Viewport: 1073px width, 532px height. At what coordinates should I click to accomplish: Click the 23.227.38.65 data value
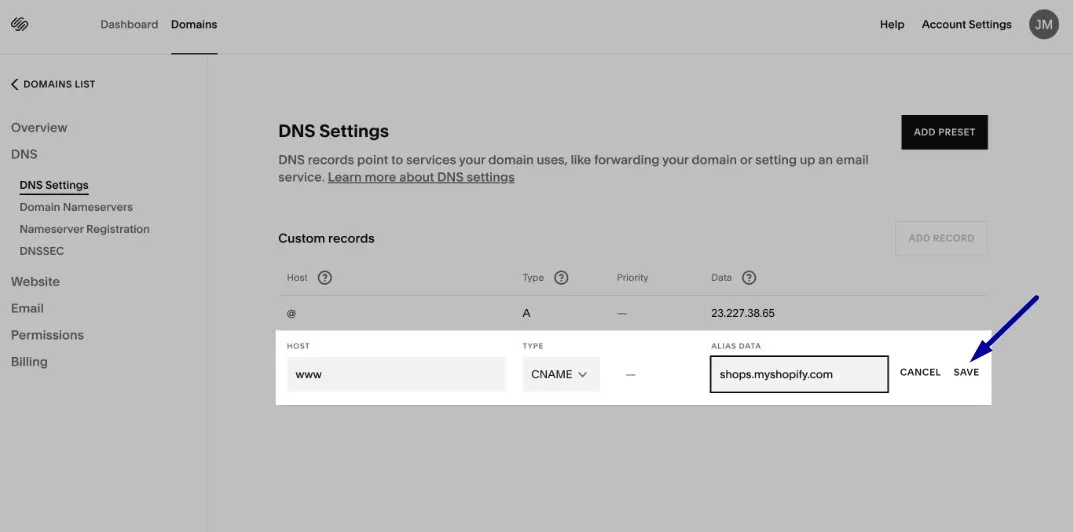coord(742,314)
